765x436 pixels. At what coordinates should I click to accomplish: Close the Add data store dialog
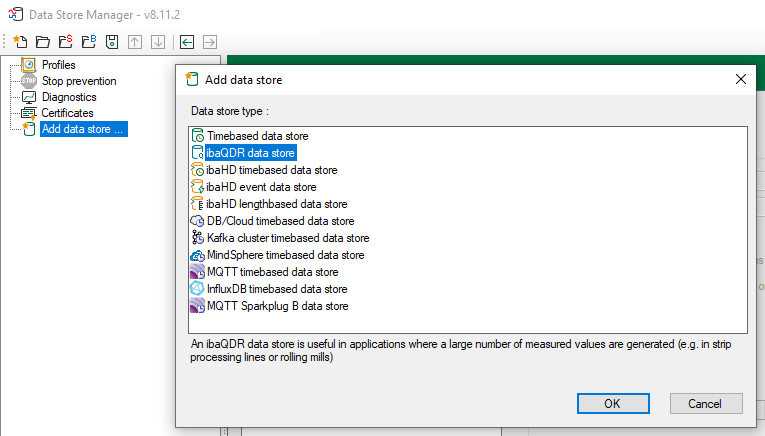pyautogui.click(x=741, y=79)
